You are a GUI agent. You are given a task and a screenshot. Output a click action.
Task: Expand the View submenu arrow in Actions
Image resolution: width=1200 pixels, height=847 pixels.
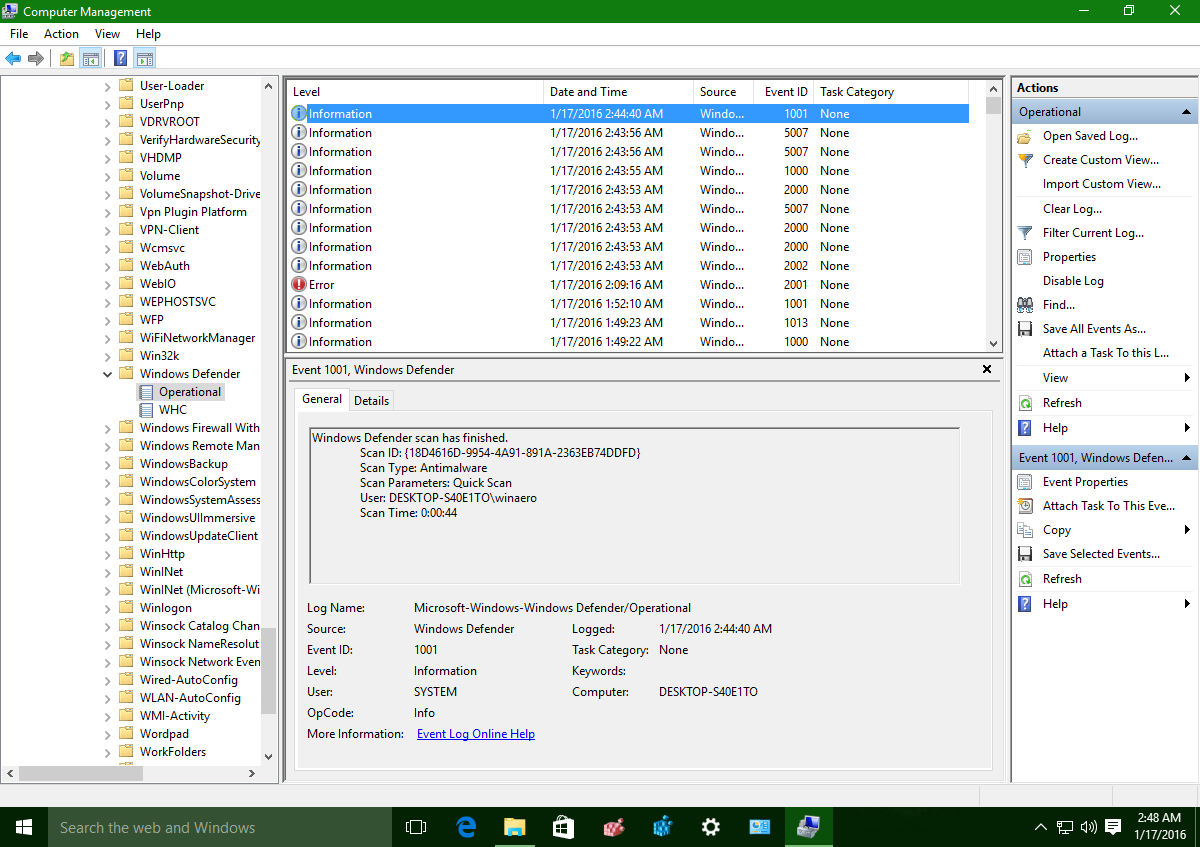pyautogui.click(x=1187, y=378)
